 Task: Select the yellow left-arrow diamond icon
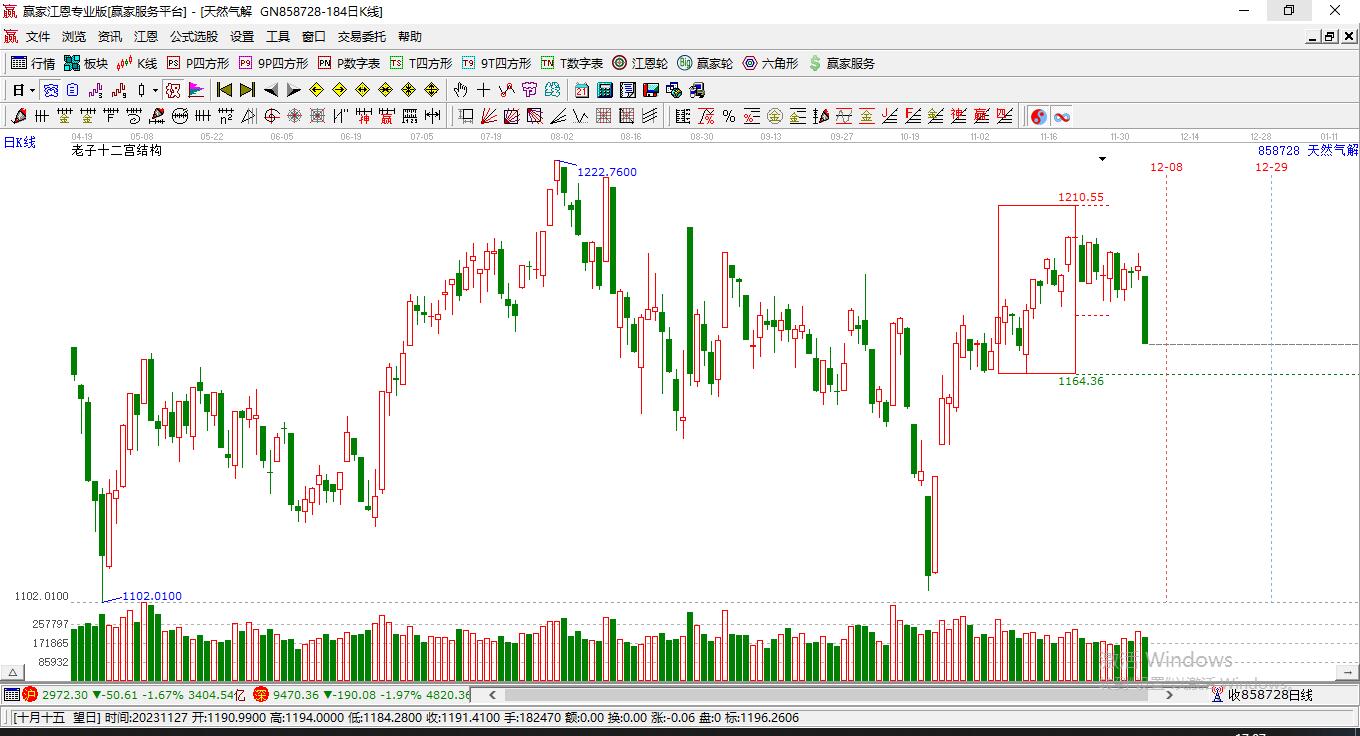[316, 90]
